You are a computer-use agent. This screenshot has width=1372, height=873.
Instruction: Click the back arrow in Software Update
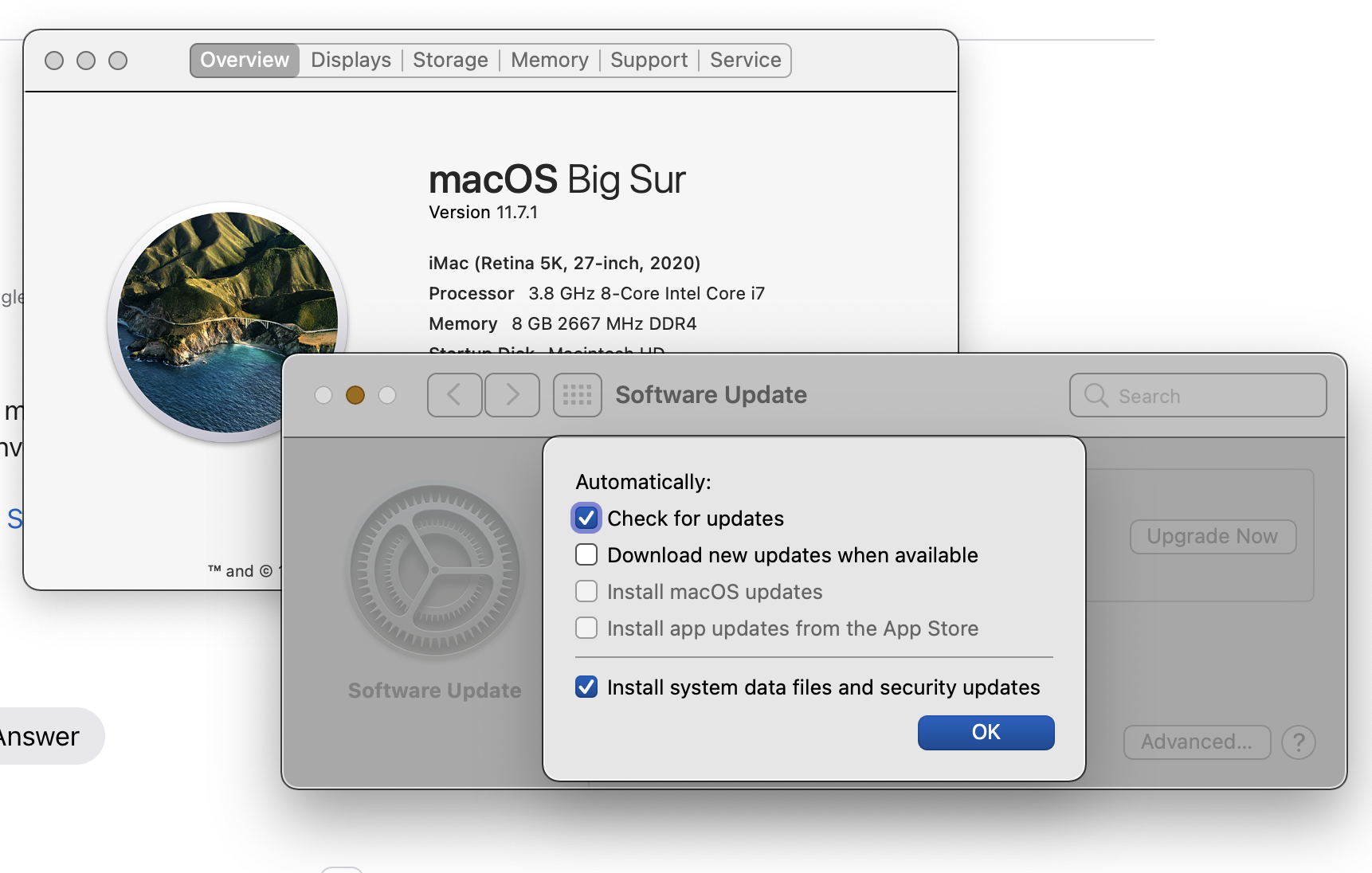tap(454, 395)
